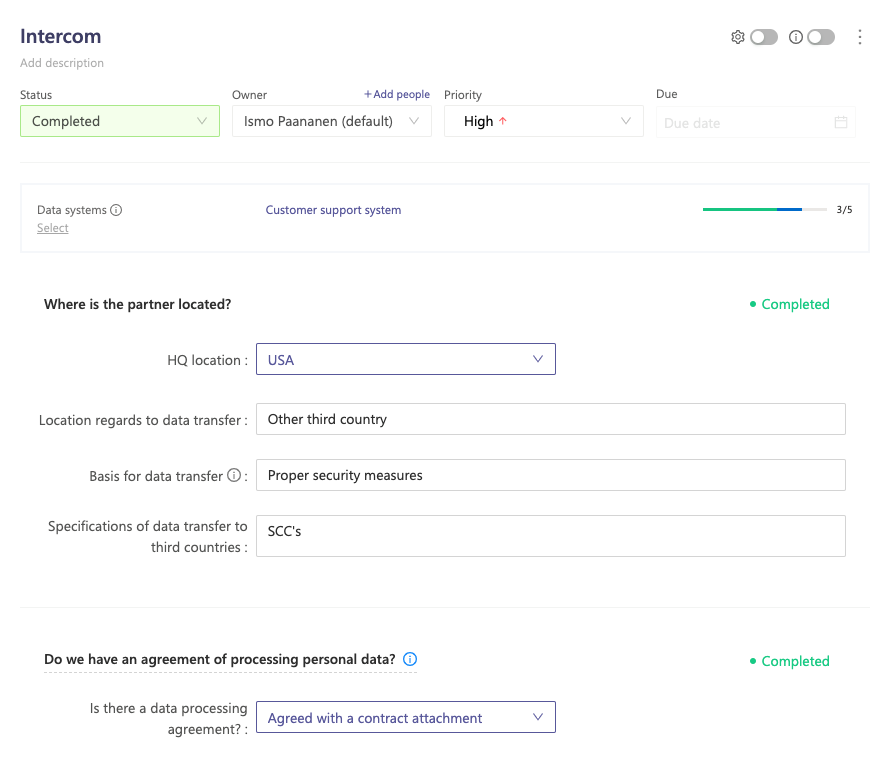The width and height of the screenshot is (889, 758).
Task: Click the agreement of processing personal data heading
Action: coord(220,659)
